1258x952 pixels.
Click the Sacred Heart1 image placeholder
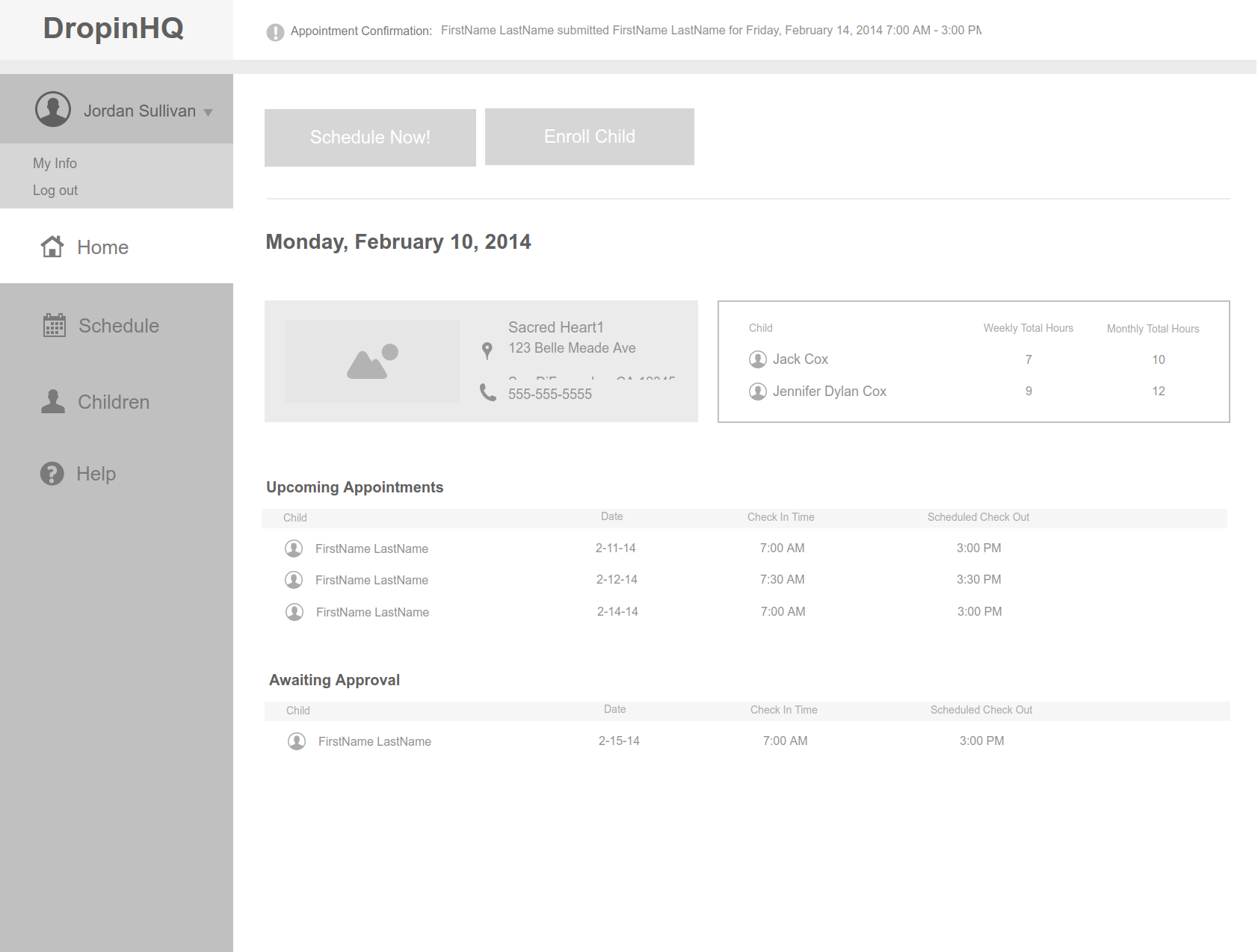pos(372,362)
